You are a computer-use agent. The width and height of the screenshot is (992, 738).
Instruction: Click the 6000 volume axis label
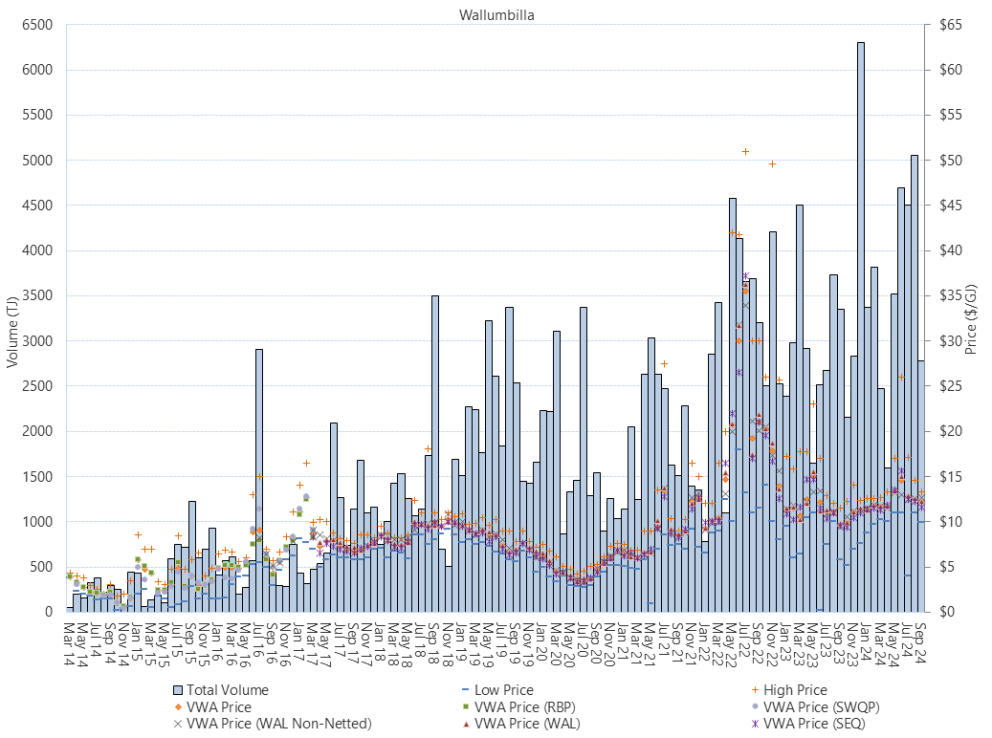click(x=37, y=70)
